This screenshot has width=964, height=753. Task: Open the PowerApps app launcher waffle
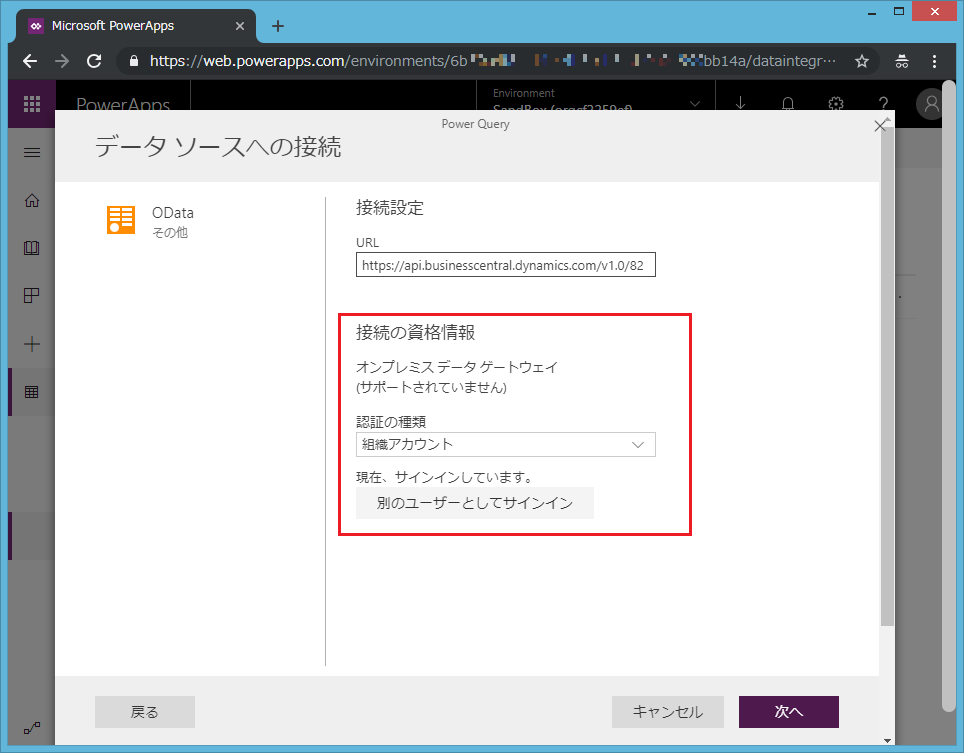[x=32, y=104]
